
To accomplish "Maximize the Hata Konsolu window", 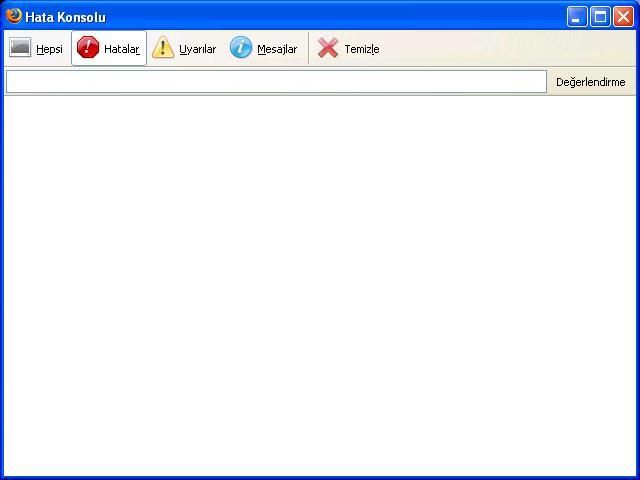I will click(600, 17).
